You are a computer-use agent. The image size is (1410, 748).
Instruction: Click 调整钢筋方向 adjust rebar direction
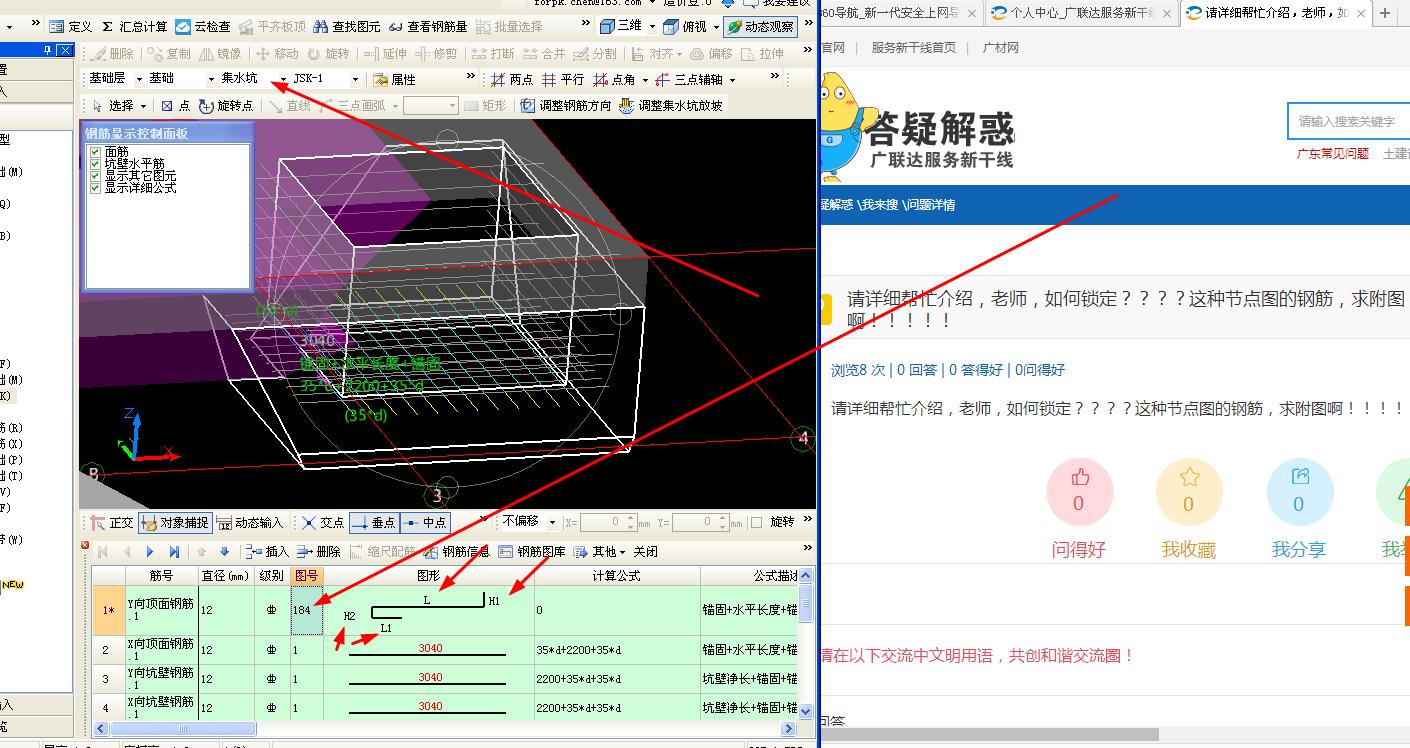pyautogui.click(x=566, y=105)
